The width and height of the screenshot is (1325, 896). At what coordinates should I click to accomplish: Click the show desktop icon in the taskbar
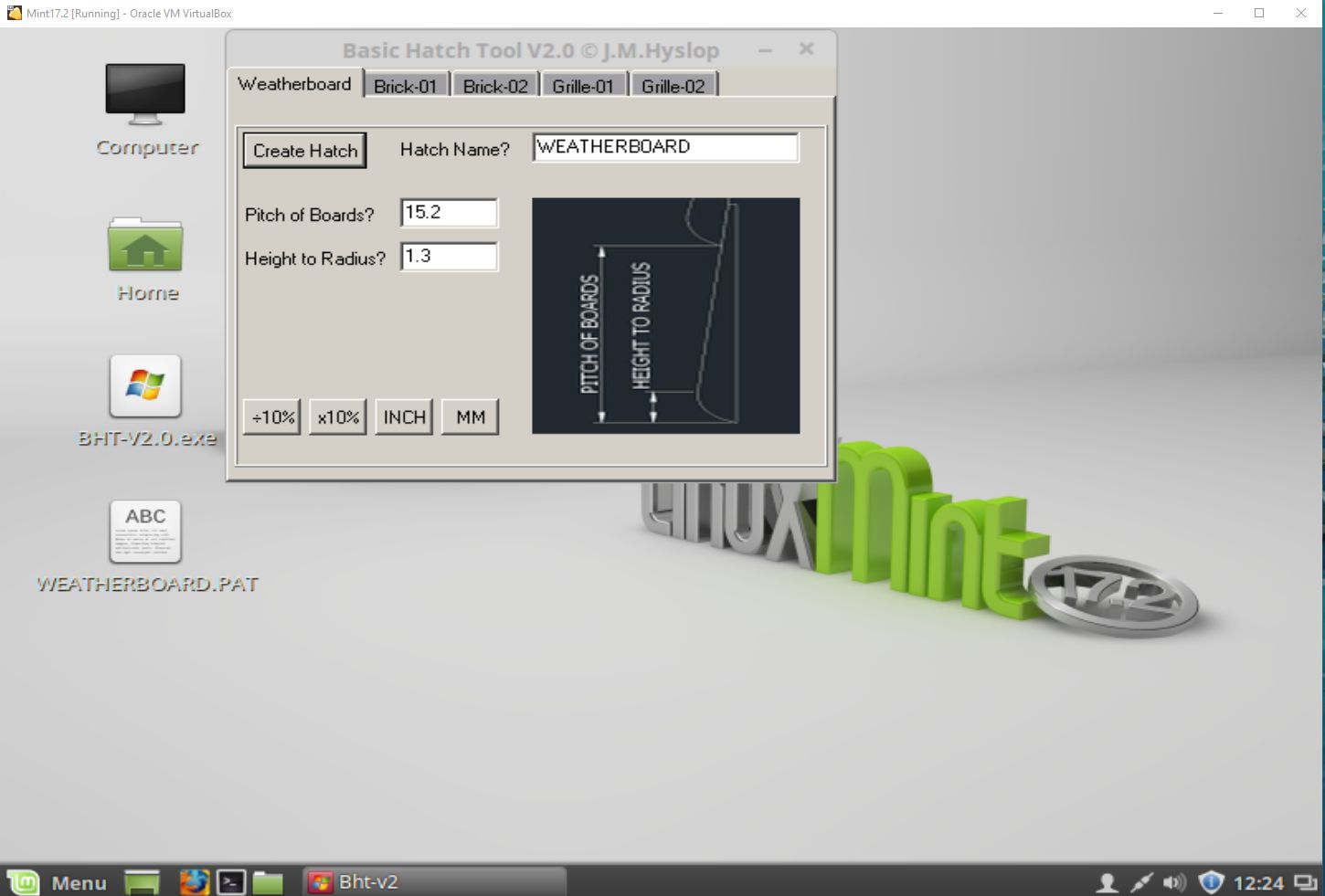(x=142, y=882)
